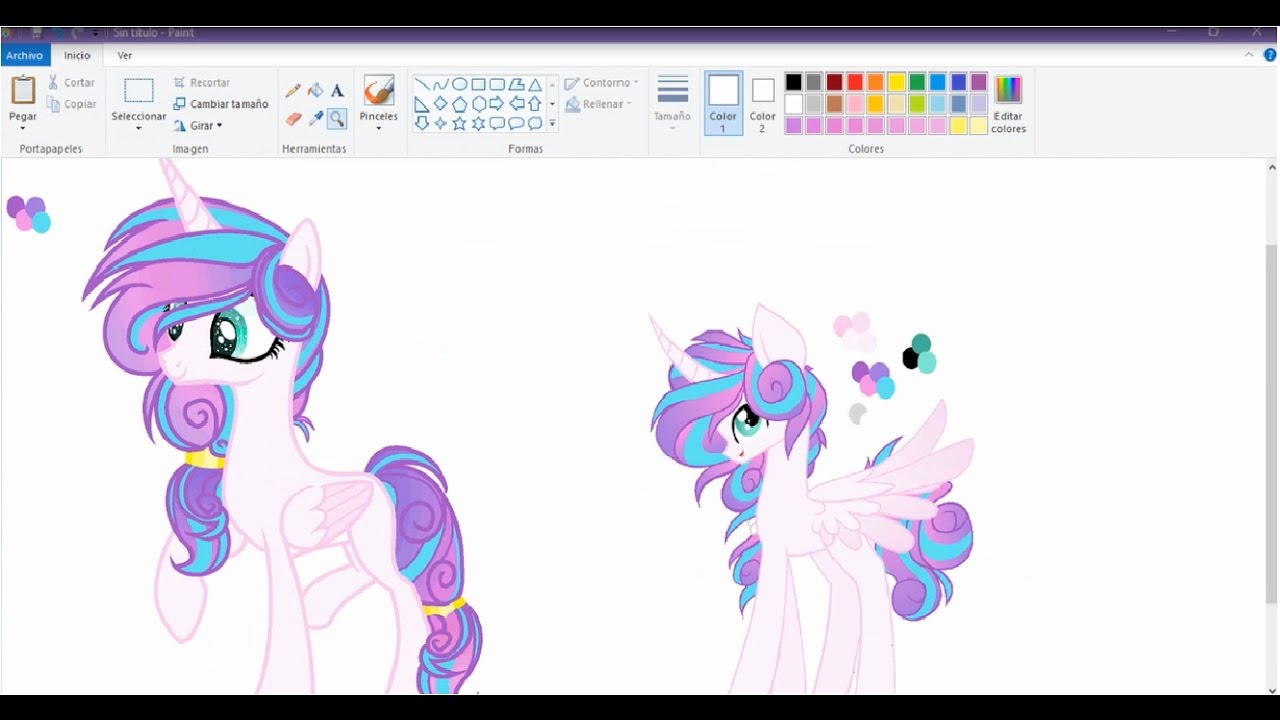Choose the rectangle shape
This screenshot has width=1280, height=720.
[479, 84]
